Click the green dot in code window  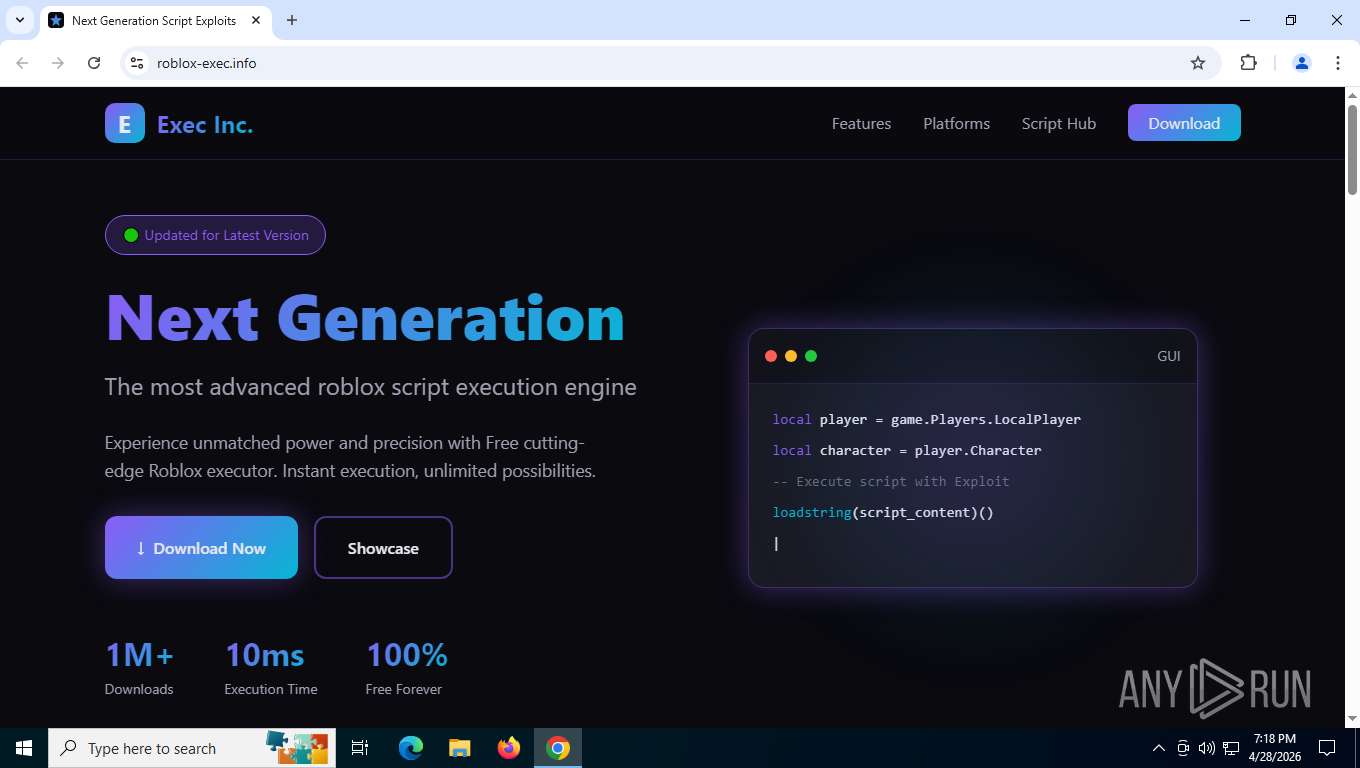click(811, 356)
